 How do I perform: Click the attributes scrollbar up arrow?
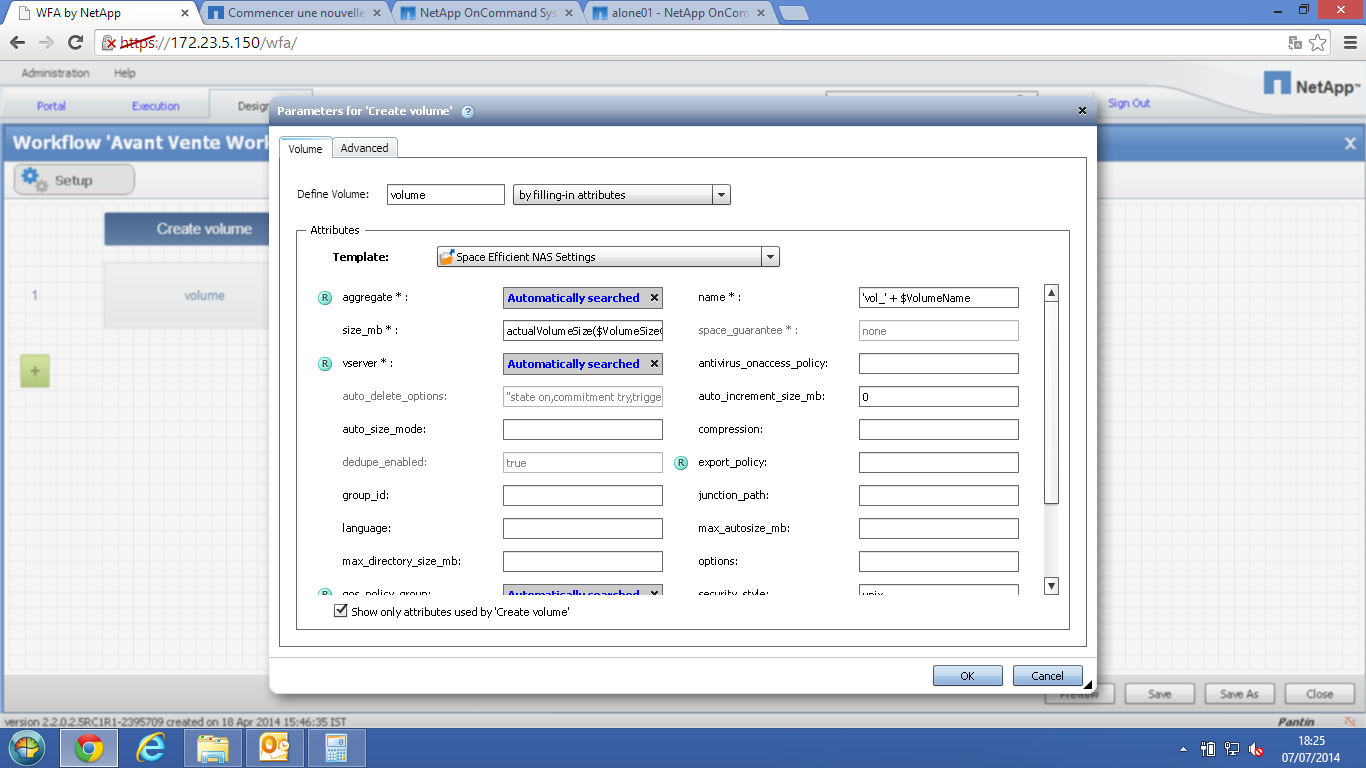(1051, 292)
